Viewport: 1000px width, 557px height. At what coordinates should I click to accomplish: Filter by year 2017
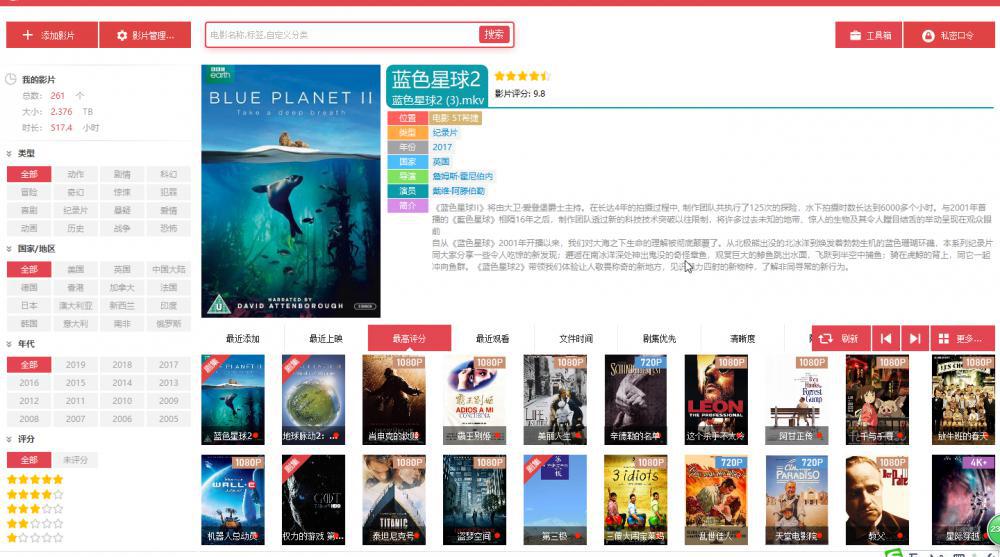pos(168,364)
